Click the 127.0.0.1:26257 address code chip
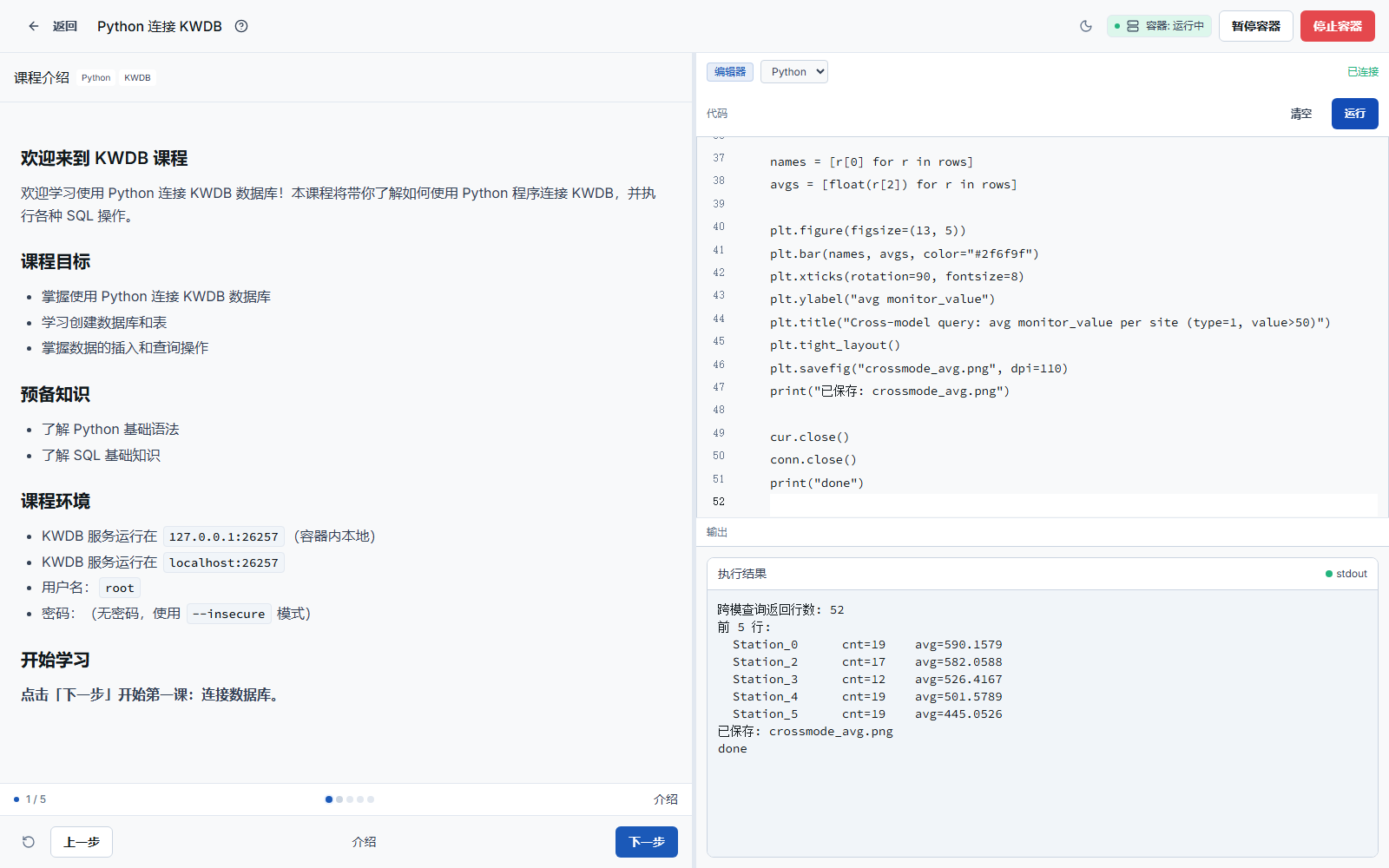1389x868 pixels. tap(224, 537)
